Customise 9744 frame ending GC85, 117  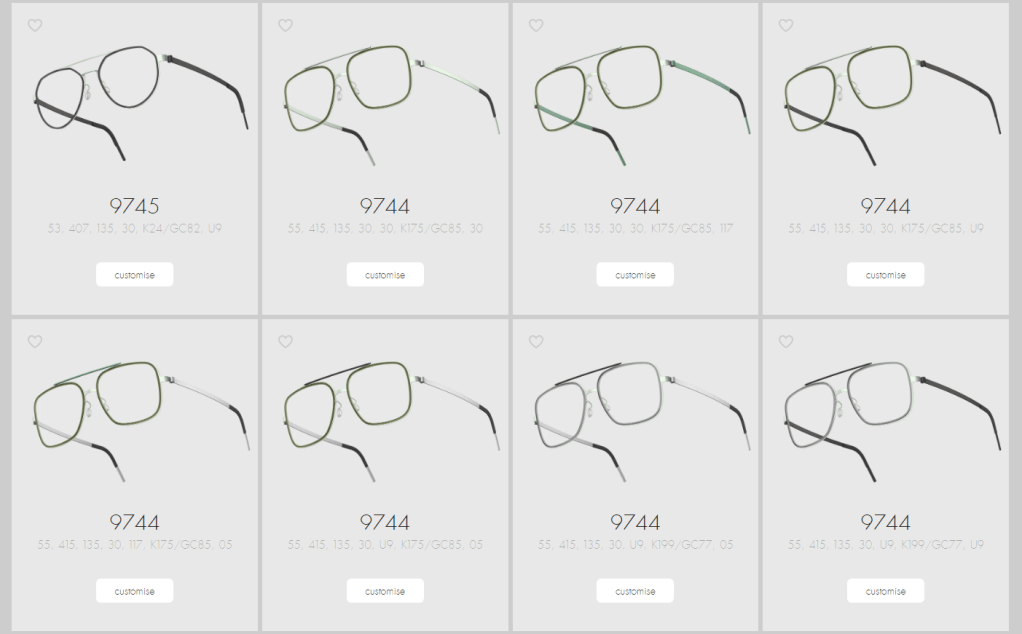(635, 274)
